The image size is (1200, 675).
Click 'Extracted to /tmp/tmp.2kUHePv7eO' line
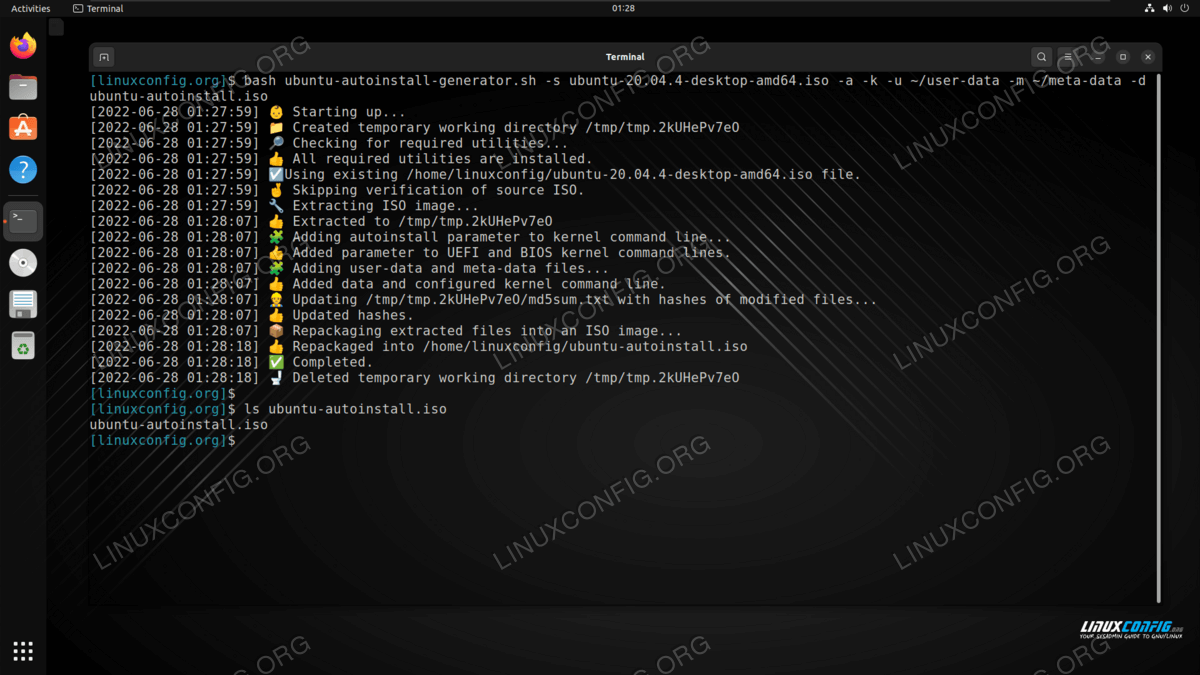click(321, 221)
